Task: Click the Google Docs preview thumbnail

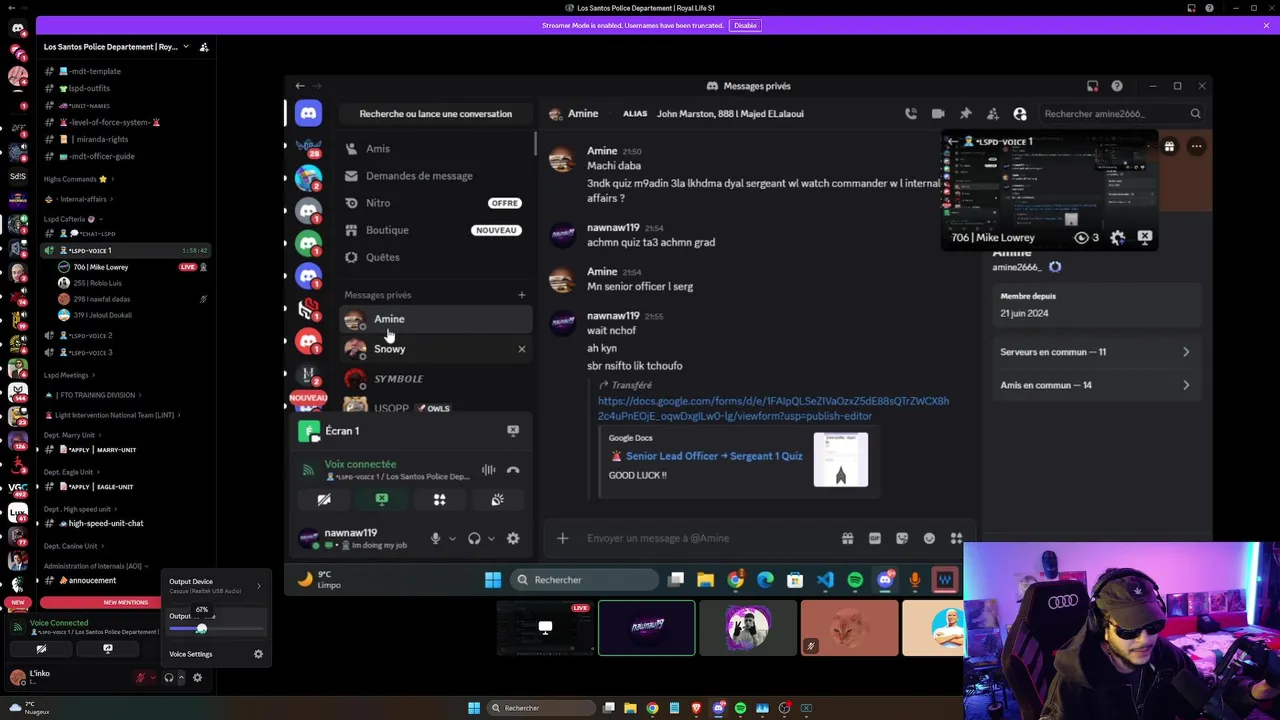Action: 840,460
